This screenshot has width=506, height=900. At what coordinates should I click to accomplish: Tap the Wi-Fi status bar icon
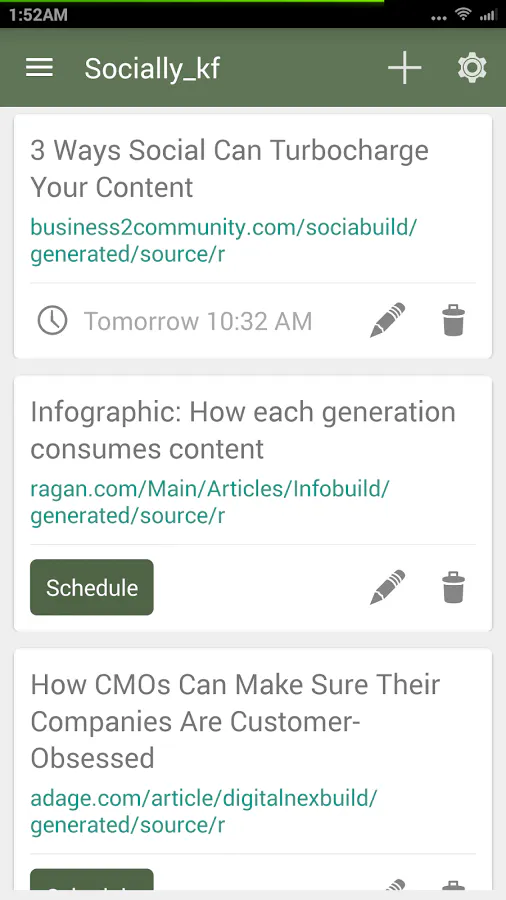(464, 15)
